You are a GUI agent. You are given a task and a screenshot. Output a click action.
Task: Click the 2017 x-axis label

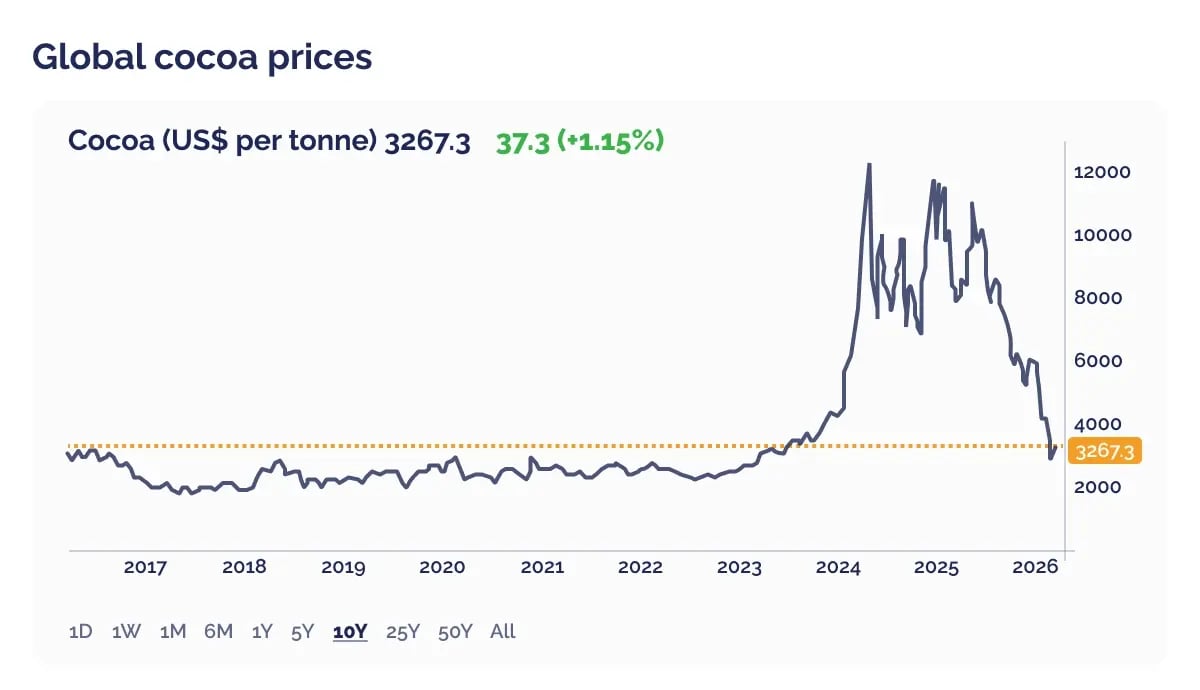[x=145, y=567]
